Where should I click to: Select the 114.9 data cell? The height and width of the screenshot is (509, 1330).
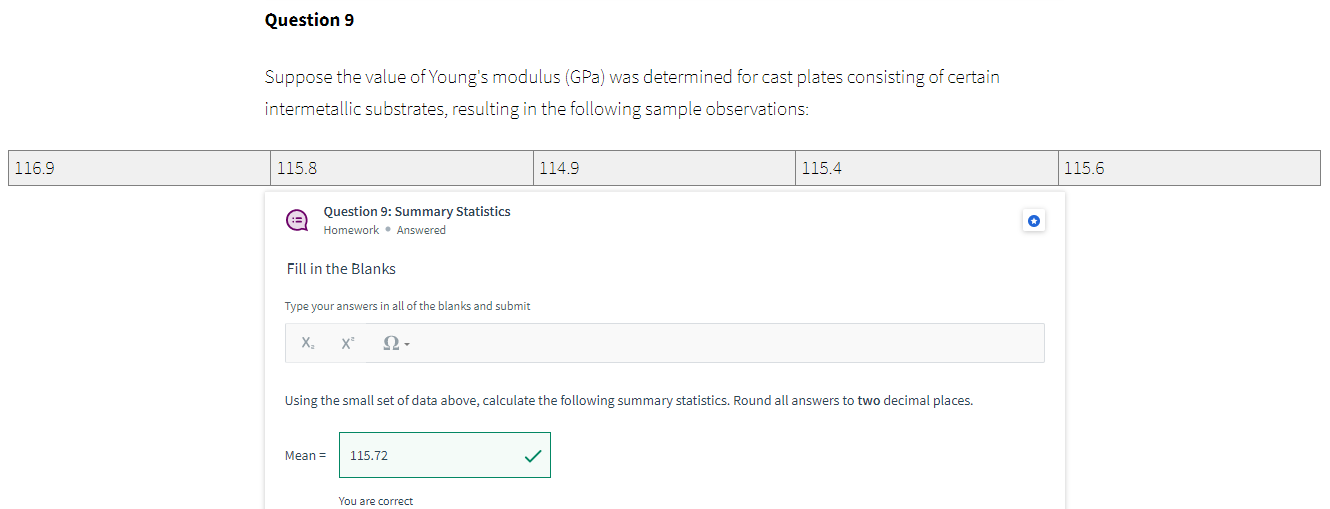click(664, 168)
